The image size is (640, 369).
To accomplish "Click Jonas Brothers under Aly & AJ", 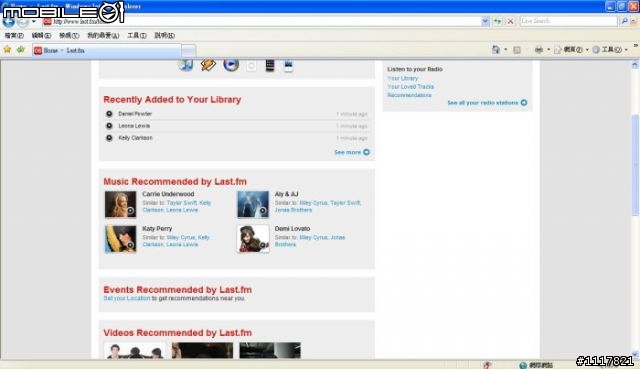I will (293, 210).
